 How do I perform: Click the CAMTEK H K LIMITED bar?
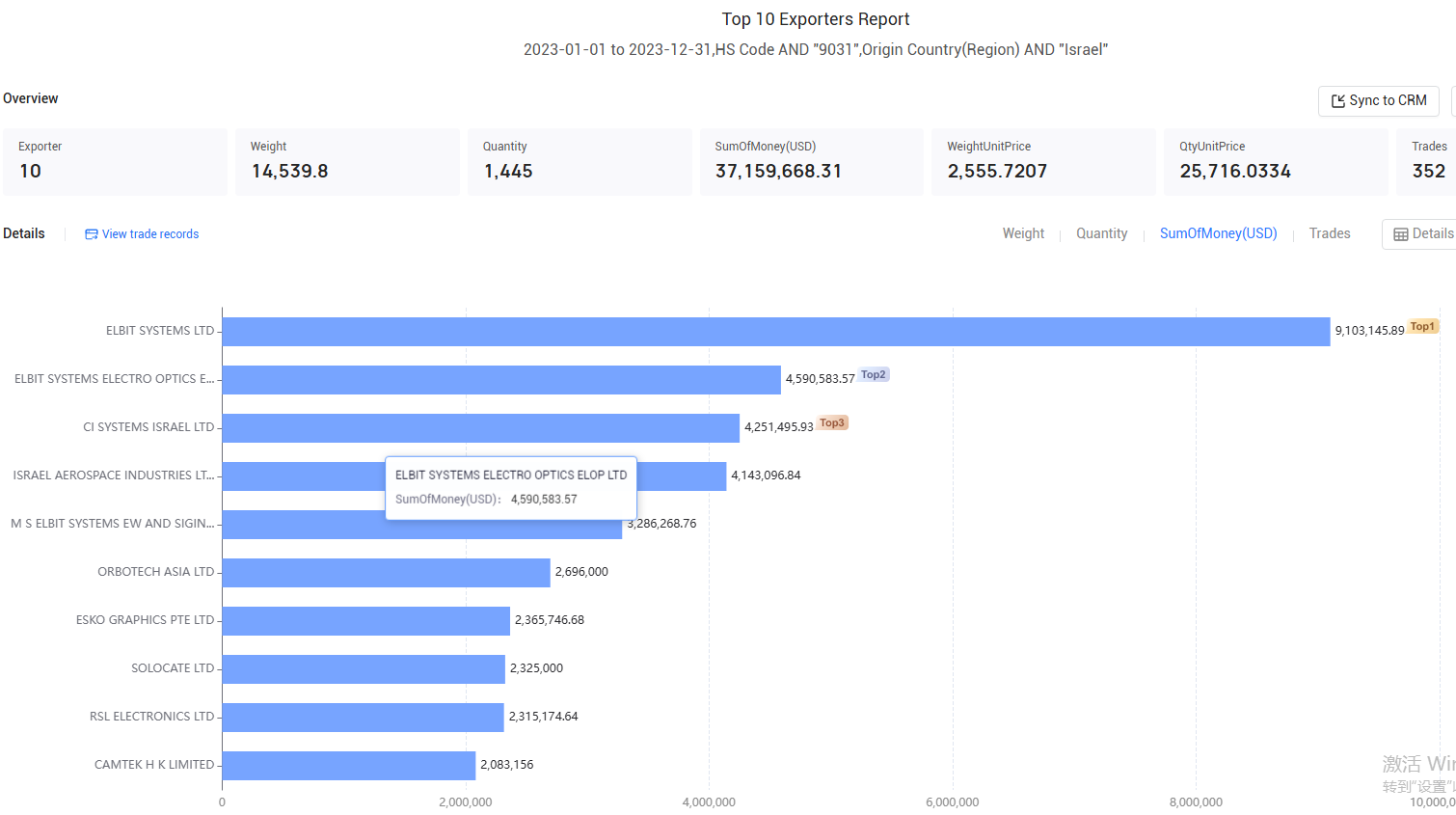(x=349, y=765)
